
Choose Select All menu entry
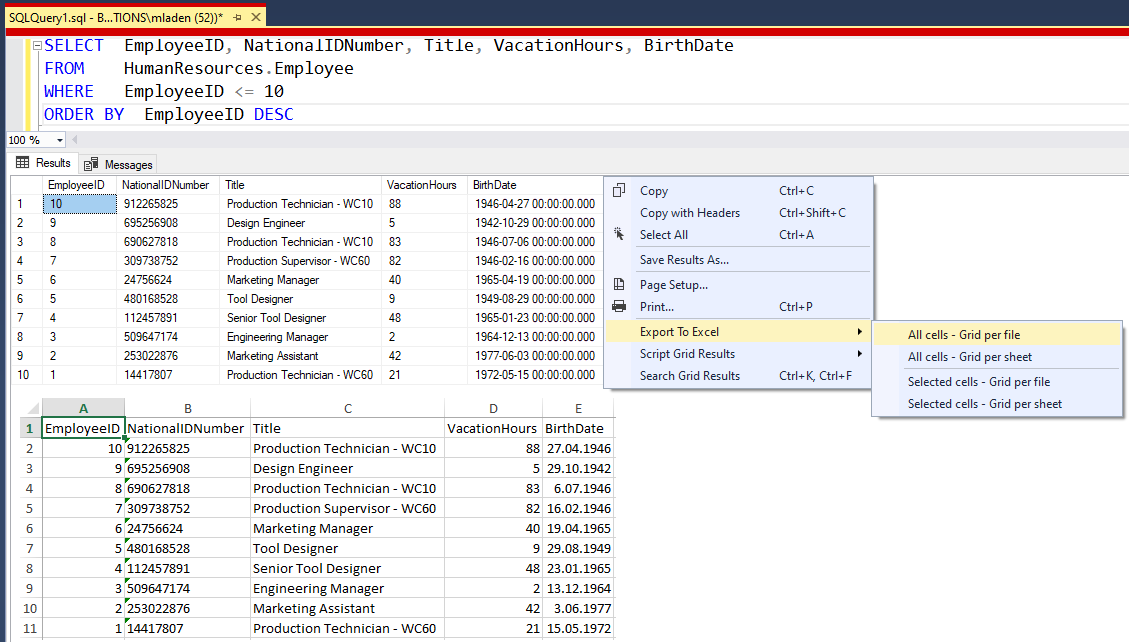pos(739,235)
